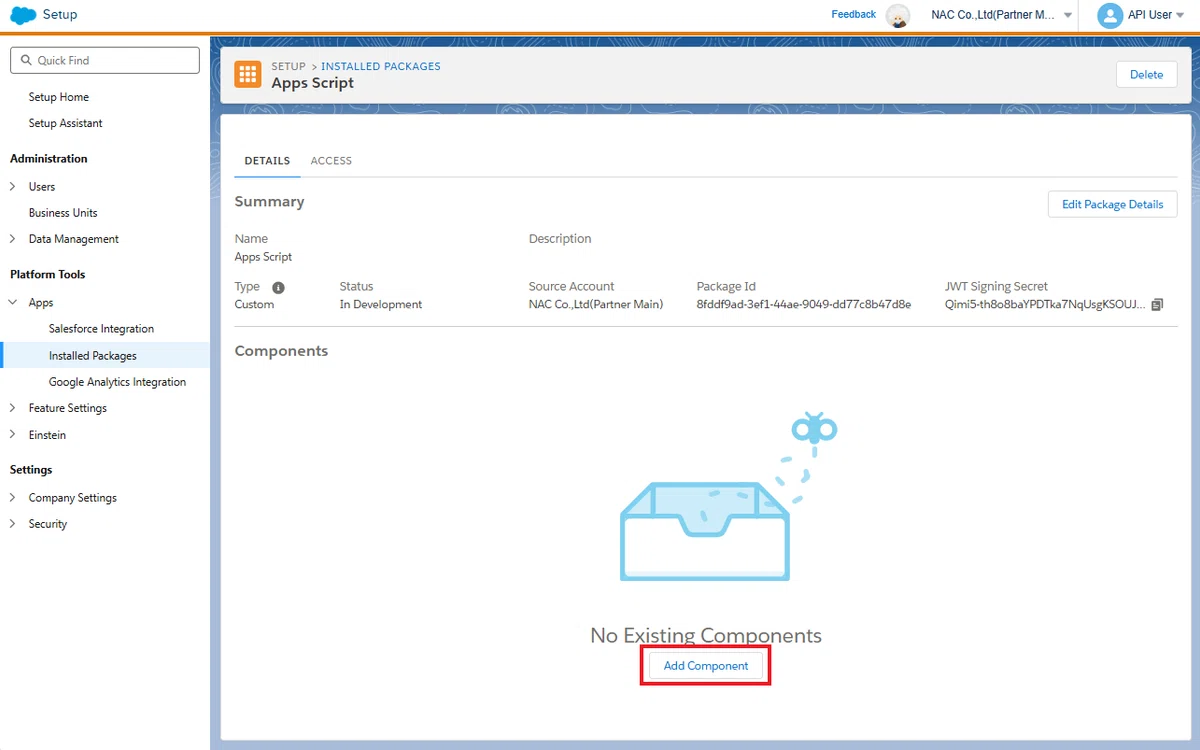Expand the Users section

pos(13,187)
